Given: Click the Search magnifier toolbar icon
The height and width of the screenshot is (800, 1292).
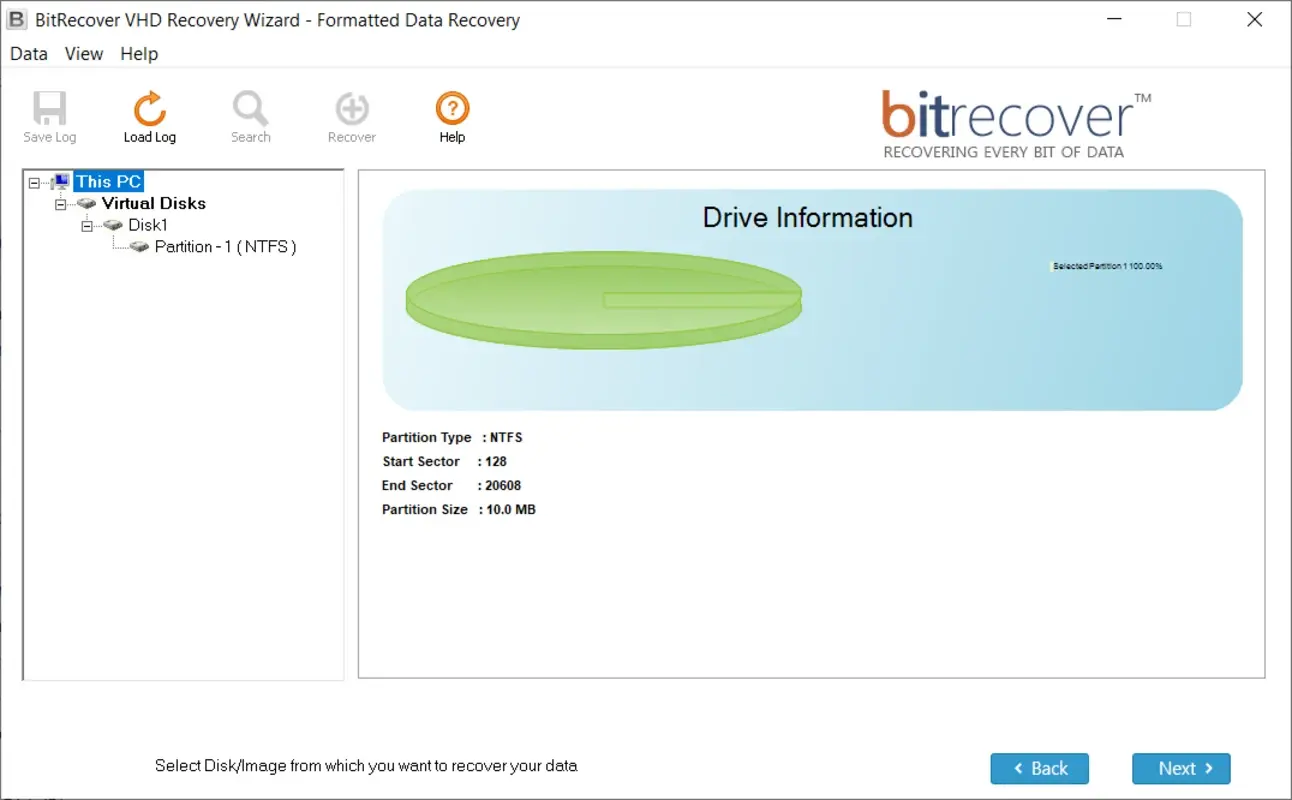Looking at the screenshot, I should pyautogui.click(x=250, y=108).
